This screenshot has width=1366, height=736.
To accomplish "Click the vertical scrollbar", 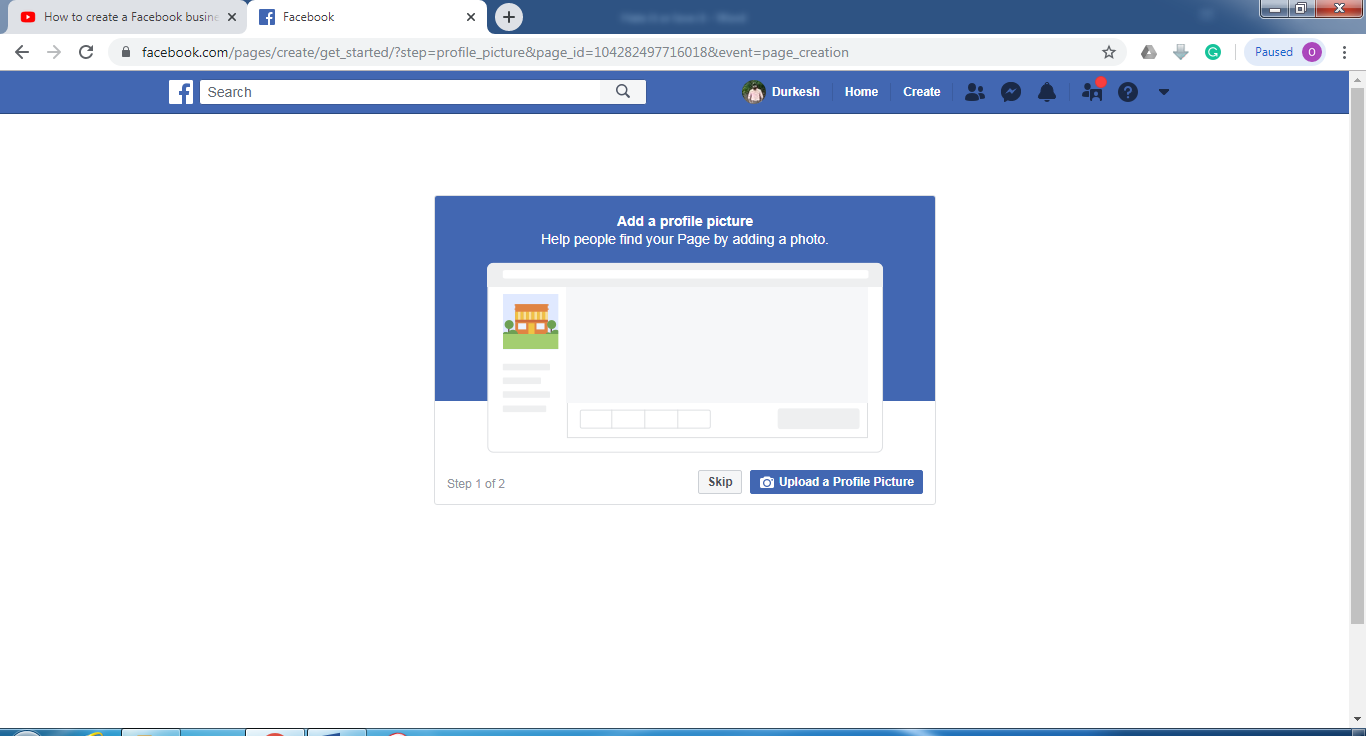I will pyautogui.click(x=1357, y=355).
